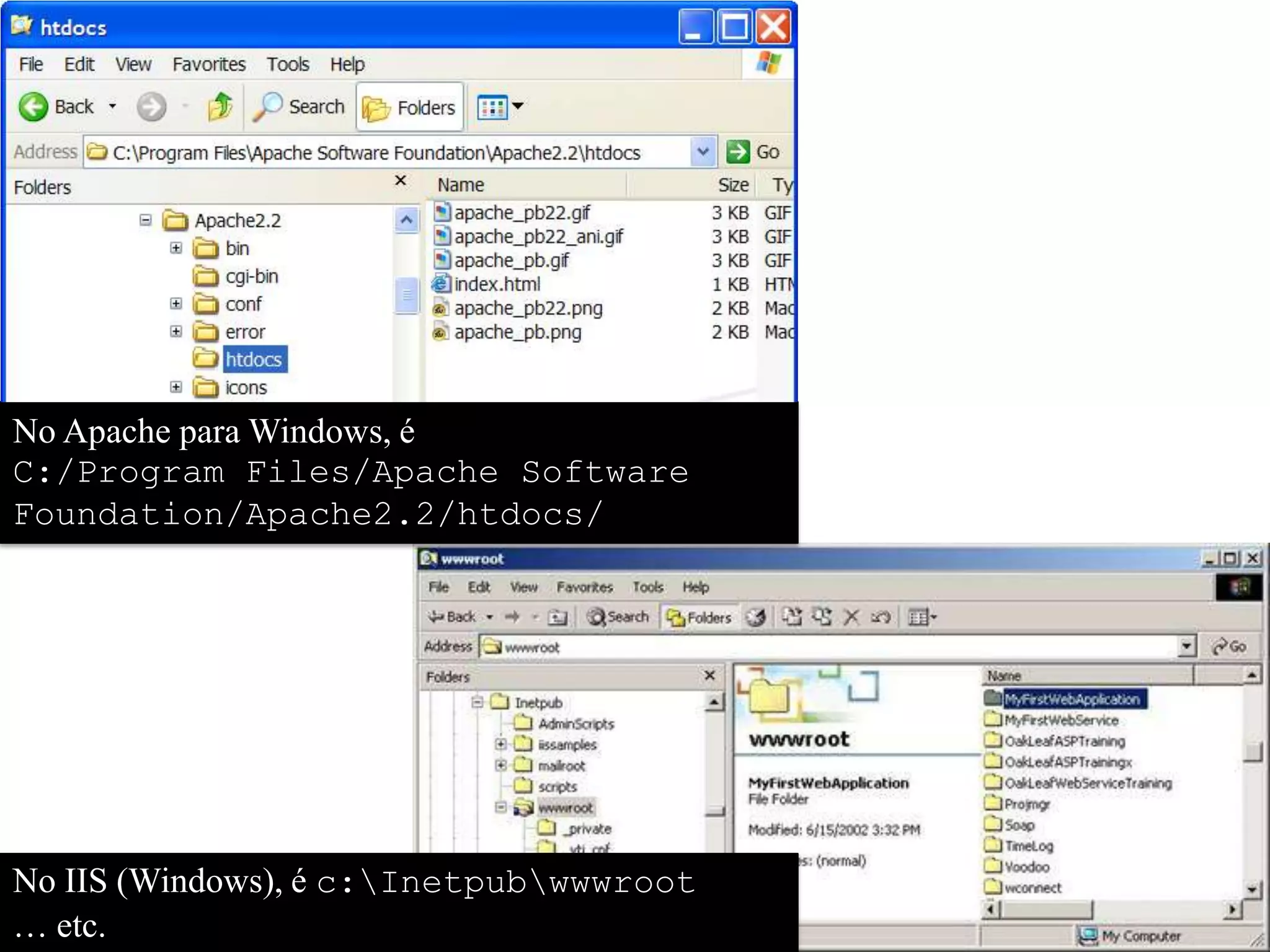Go up one folder level in htdocs
This screenshot has height=952, width=1270.
click(220, 107)
